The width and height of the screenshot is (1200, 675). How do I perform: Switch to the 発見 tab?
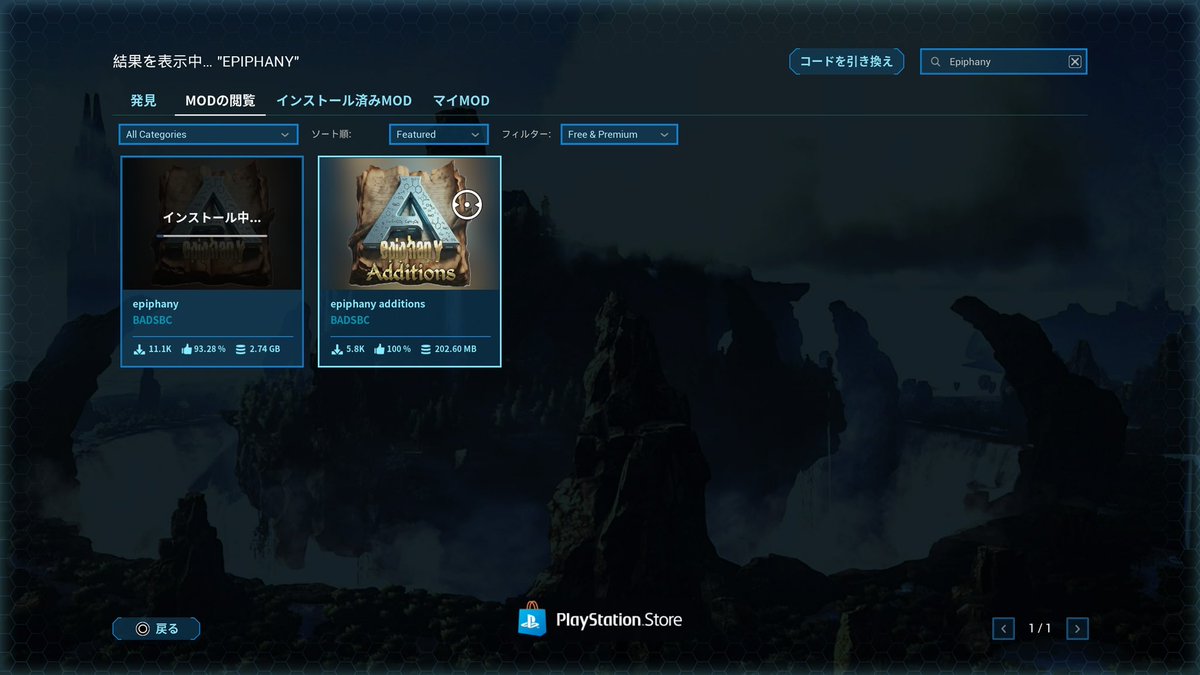pos(143,101)
